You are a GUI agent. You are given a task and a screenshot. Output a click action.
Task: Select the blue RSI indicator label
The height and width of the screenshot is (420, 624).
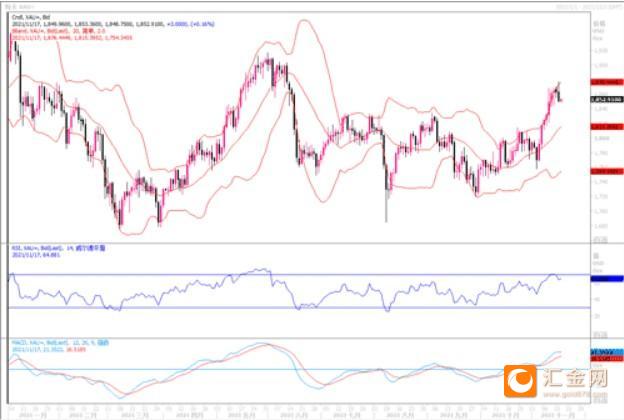click(x=58, y=248)
